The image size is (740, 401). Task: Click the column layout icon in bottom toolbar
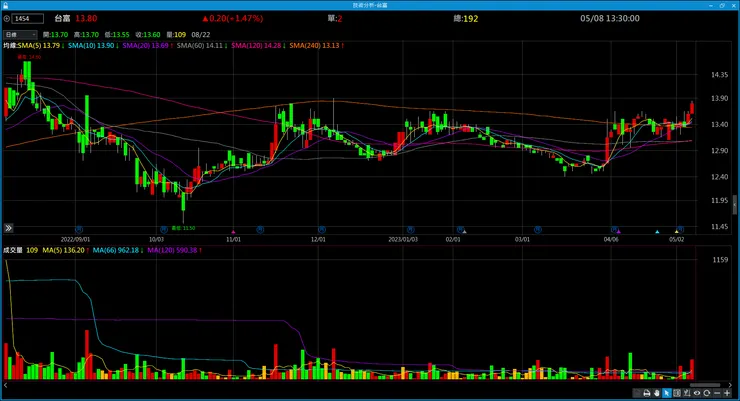(x=677, y=393)
